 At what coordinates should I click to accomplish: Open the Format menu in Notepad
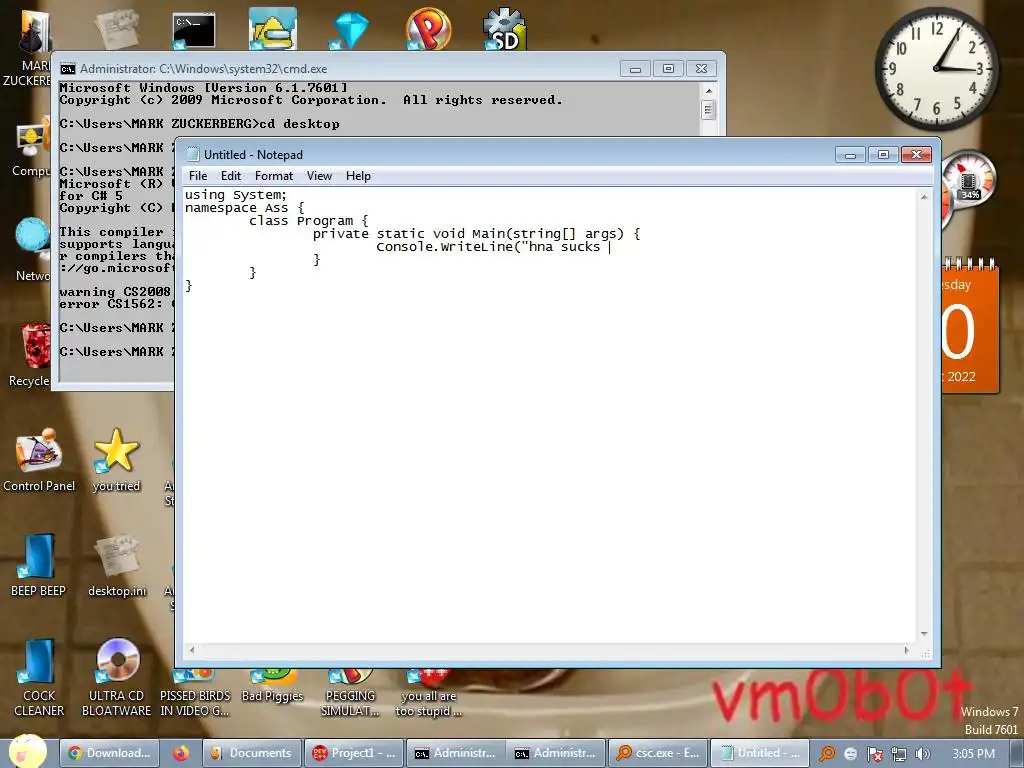click(274, 176)
